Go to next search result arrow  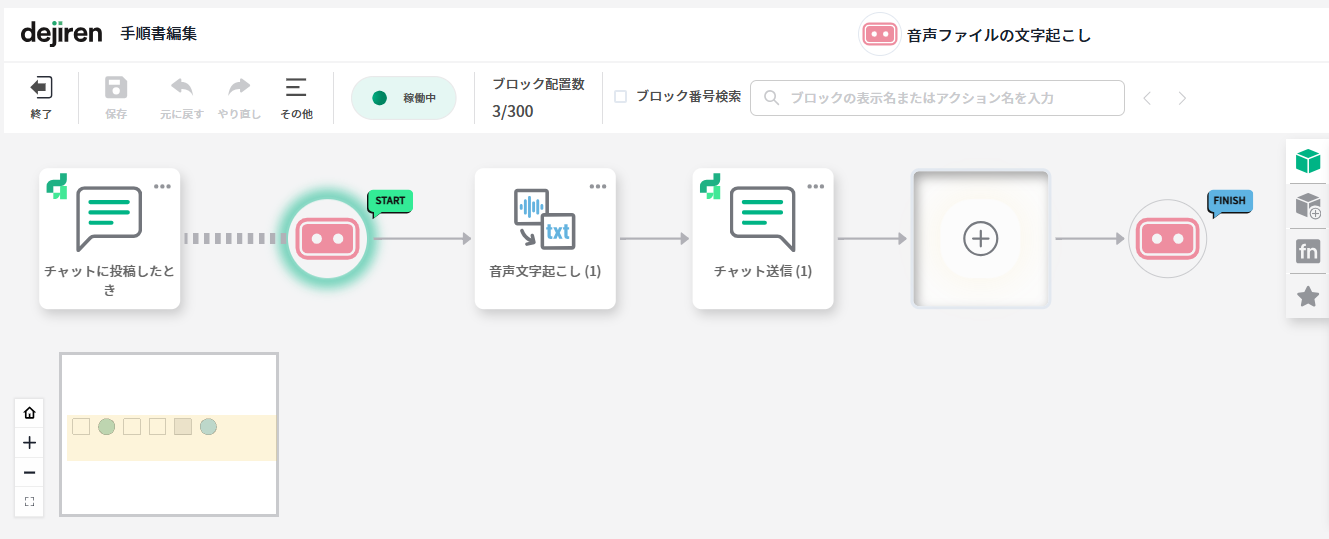pos(1182,98)
